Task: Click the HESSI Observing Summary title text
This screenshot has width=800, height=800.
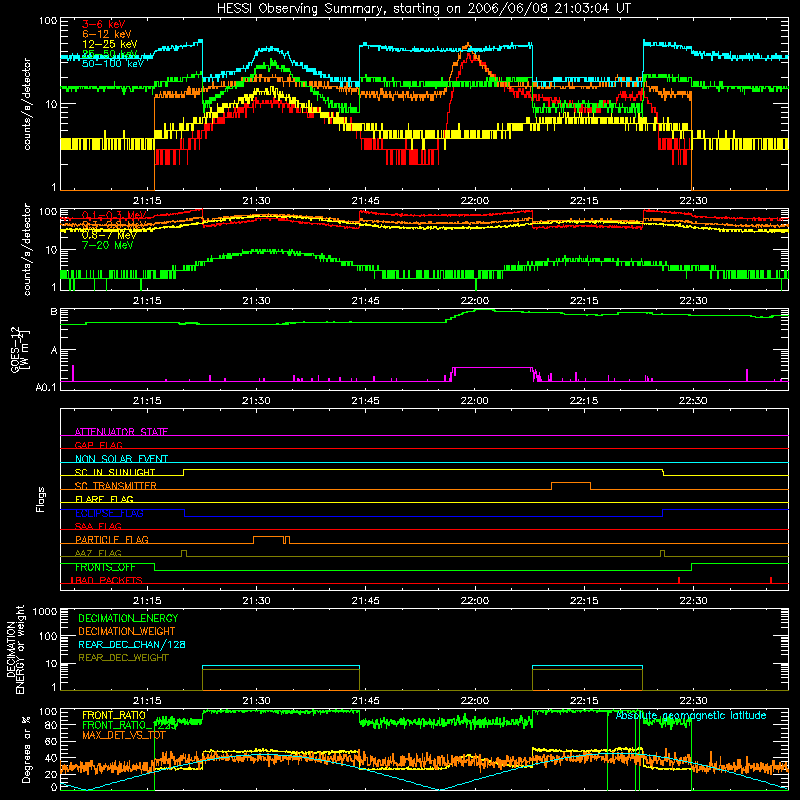Action: click(423, 8)
